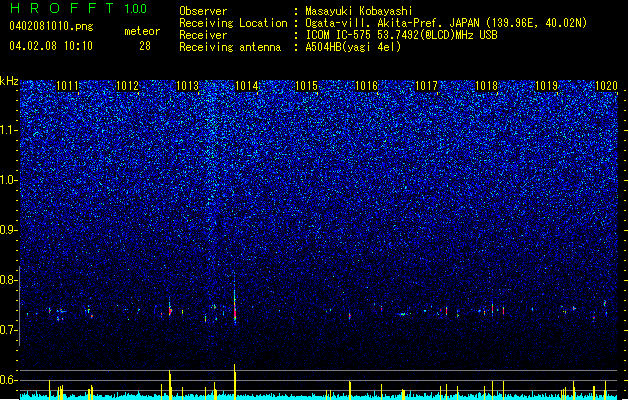Click the 1018 time marker

click(486, 86)
